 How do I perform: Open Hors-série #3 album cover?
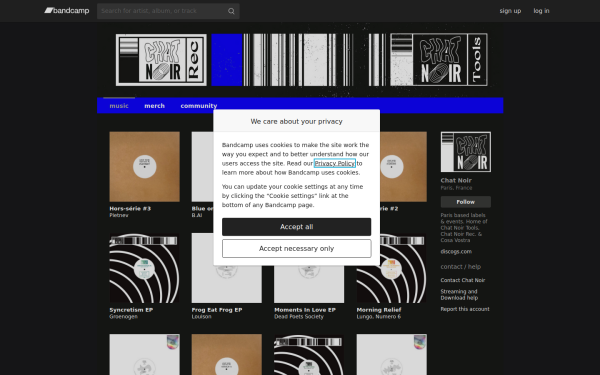[145, 167]
